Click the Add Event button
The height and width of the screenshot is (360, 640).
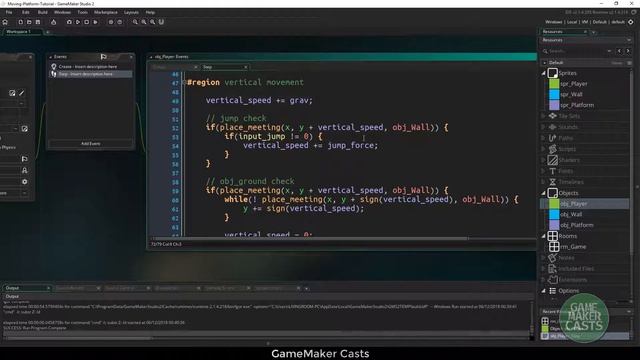91,144
